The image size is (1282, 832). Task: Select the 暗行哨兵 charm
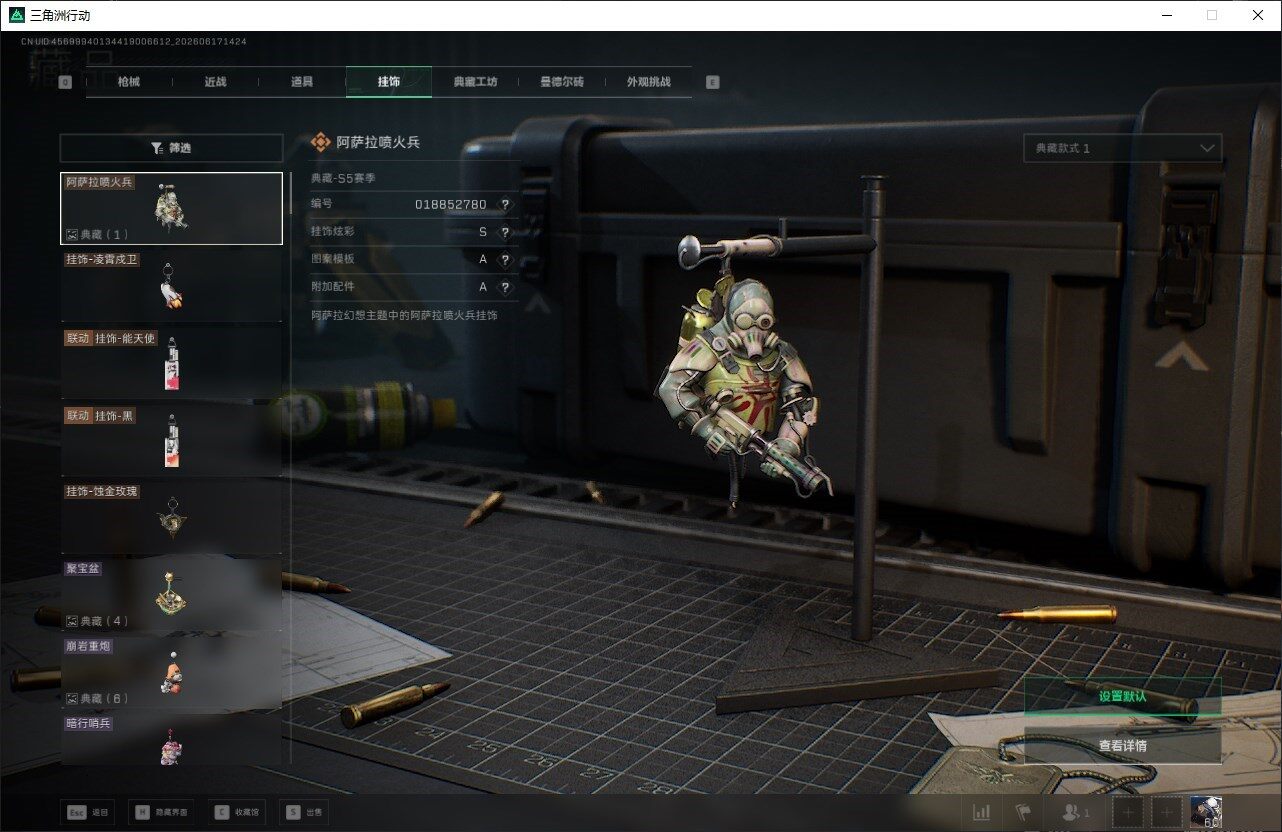(171, 739)
